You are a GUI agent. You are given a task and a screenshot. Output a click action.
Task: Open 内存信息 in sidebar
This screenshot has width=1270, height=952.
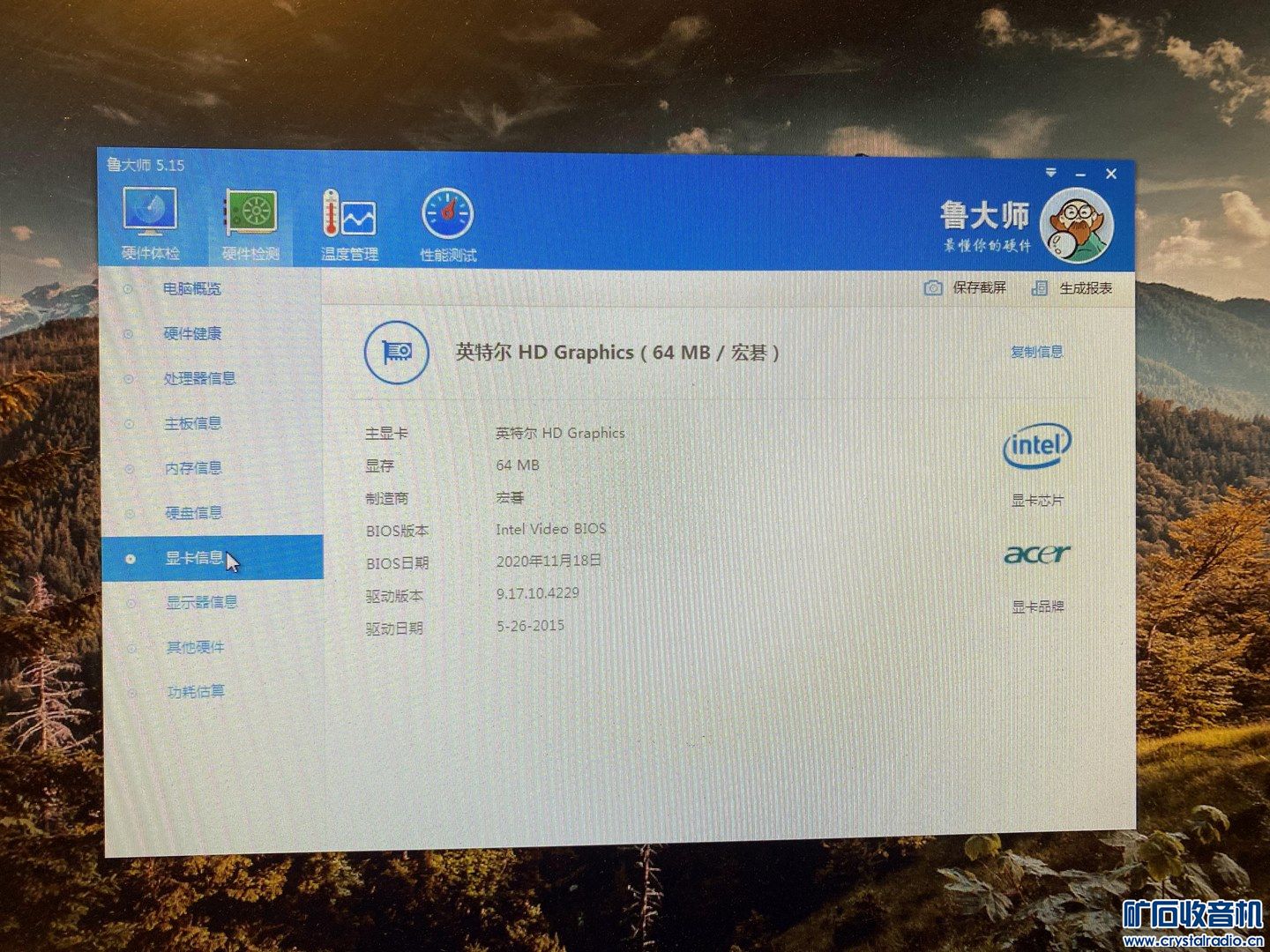(x=193, y=468)
